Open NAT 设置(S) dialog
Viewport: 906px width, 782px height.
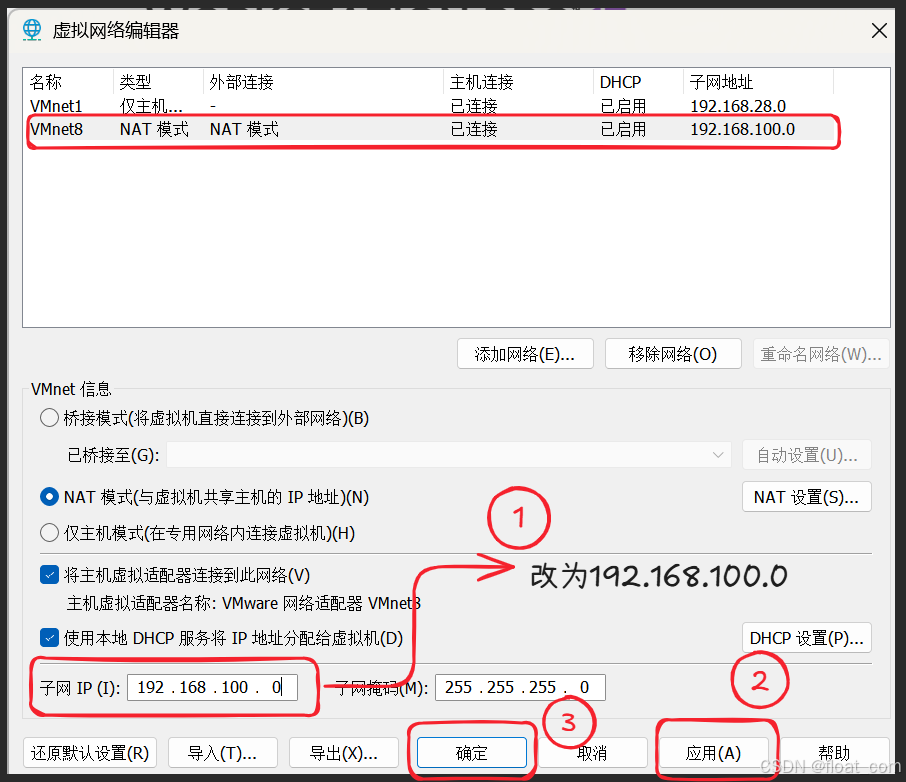click(x=807, y=497)
